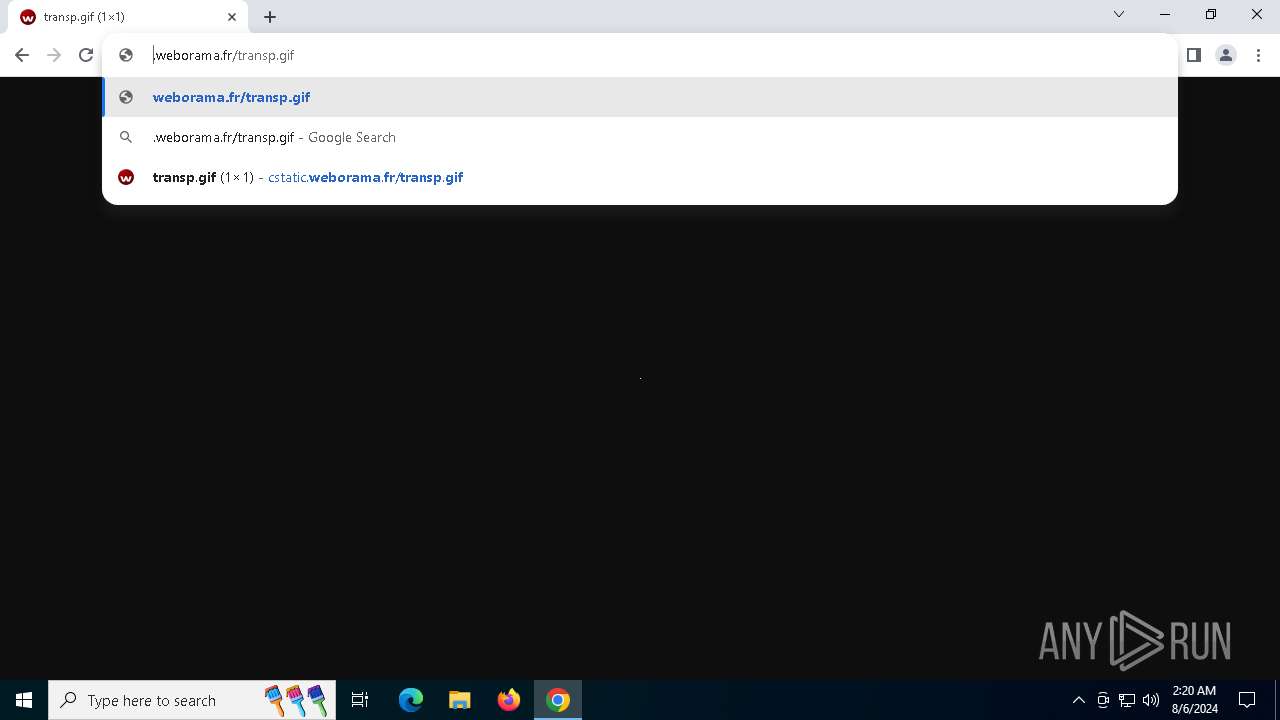The width and height of the screenshot is (1280, 720).
Task: Click the paintbrushes icon in the search box
Action: point(296,700)
